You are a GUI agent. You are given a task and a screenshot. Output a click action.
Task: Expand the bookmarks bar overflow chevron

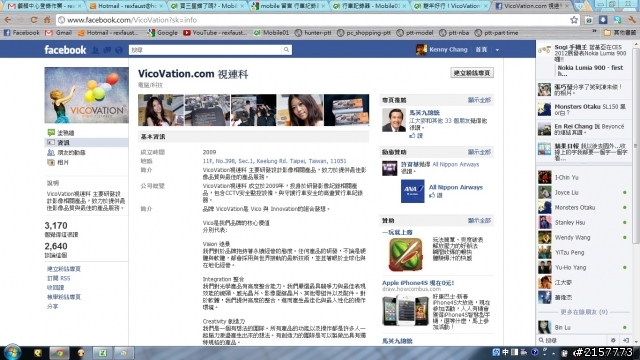[594, 32]
